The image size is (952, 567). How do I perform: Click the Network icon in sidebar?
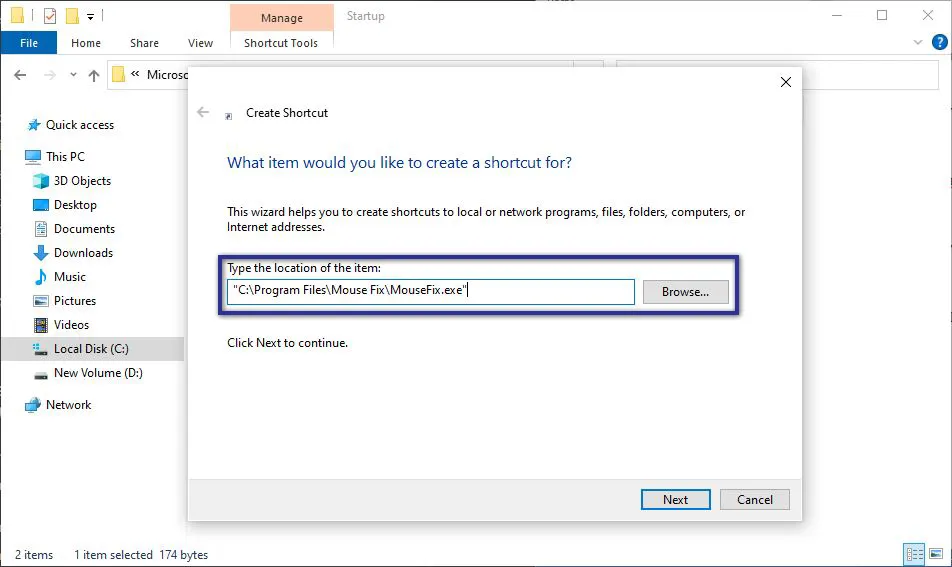33,405
